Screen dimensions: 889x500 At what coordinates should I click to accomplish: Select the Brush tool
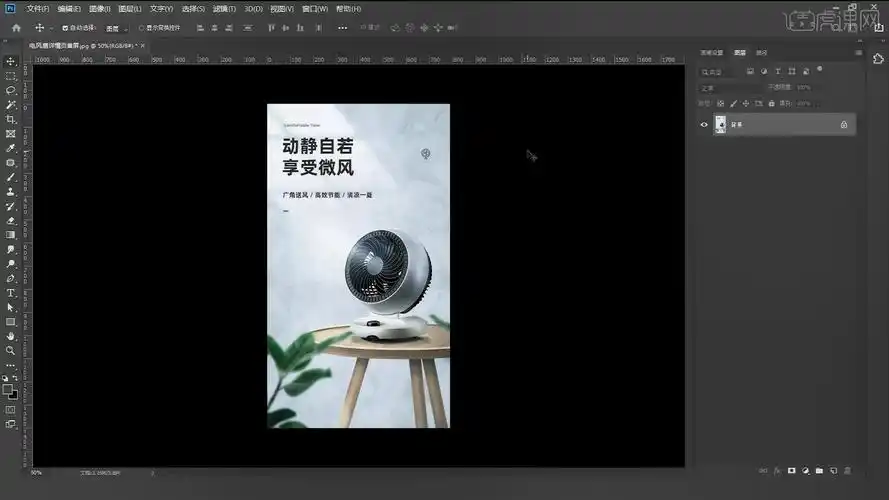tap(11, 177)
